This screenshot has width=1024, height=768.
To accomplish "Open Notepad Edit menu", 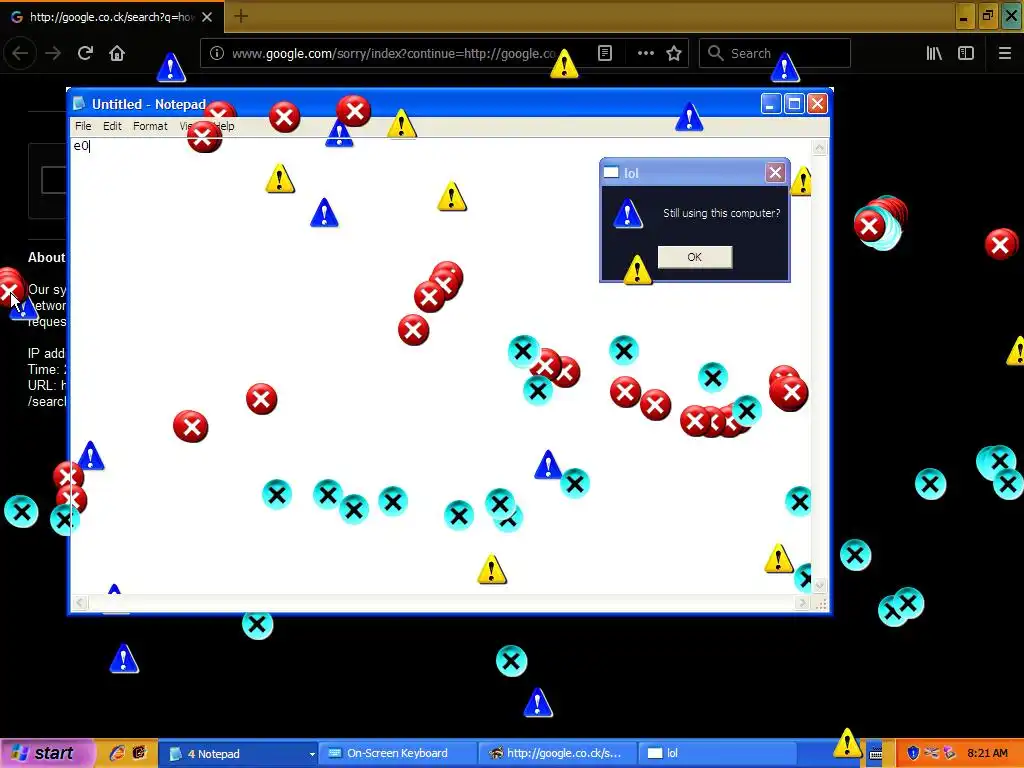I will coord(112,126).
